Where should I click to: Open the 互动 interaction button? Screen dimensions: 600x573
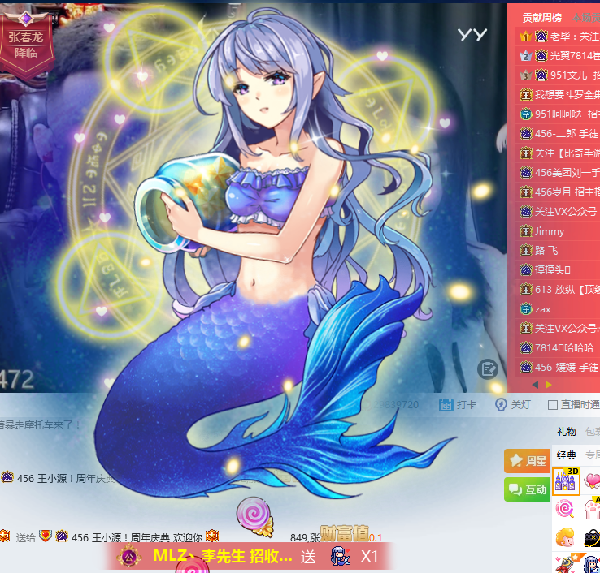527,489
